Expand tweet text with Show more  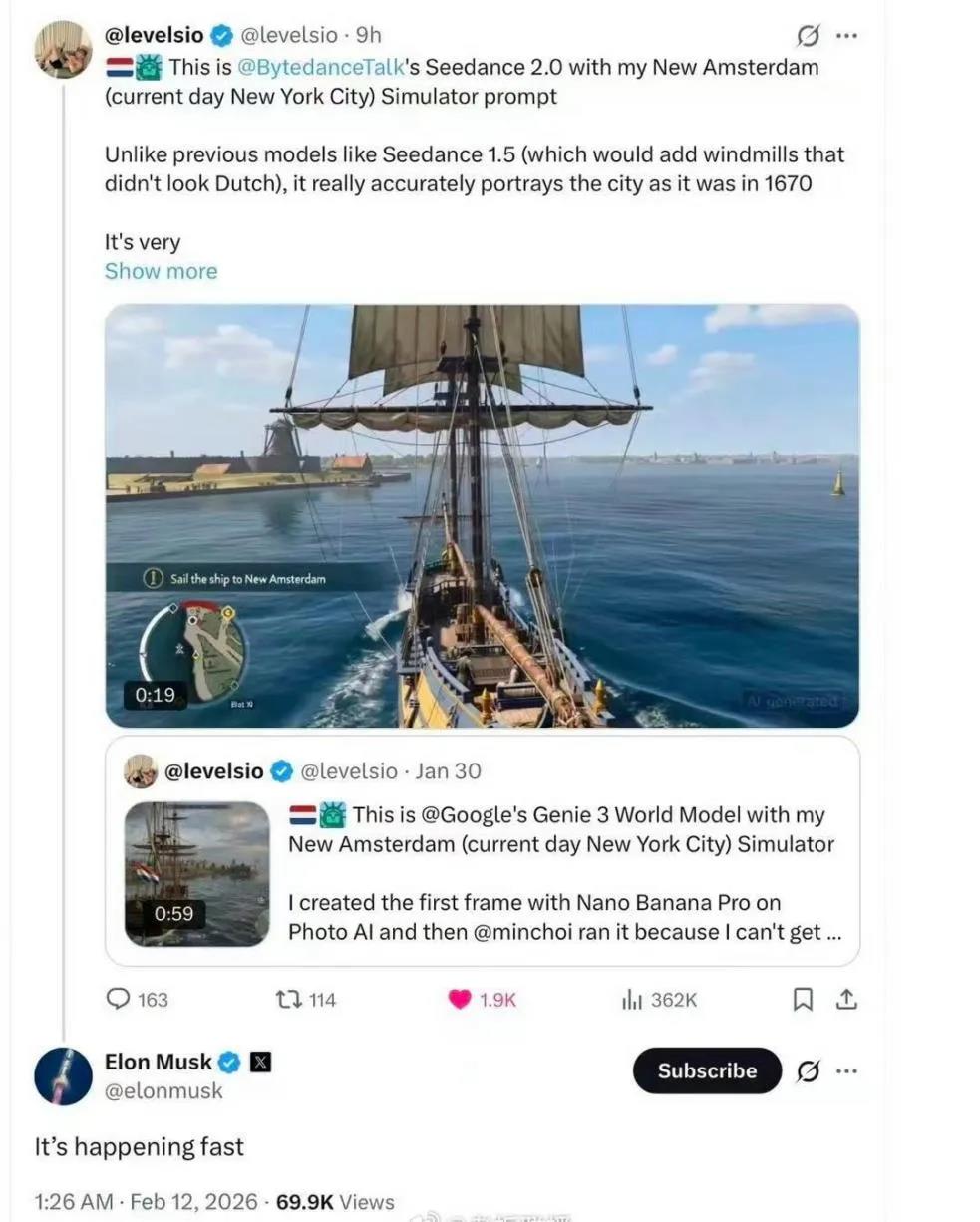coord(161,271)
